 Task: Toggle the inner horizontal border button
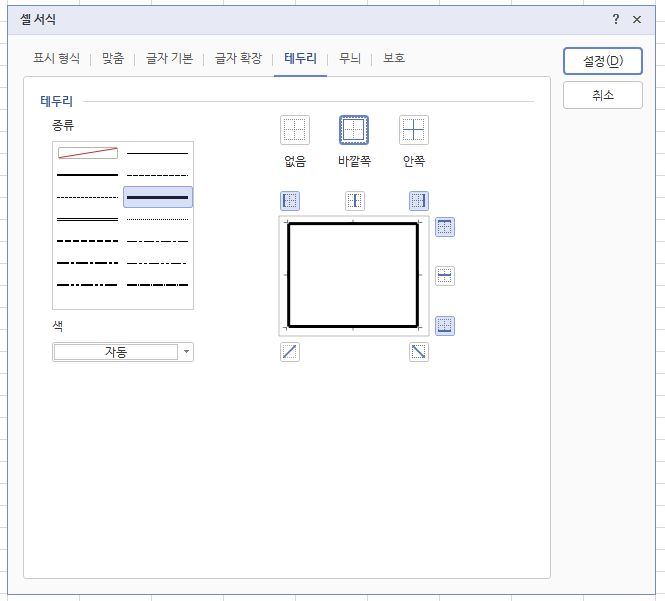tap(445, 276)
